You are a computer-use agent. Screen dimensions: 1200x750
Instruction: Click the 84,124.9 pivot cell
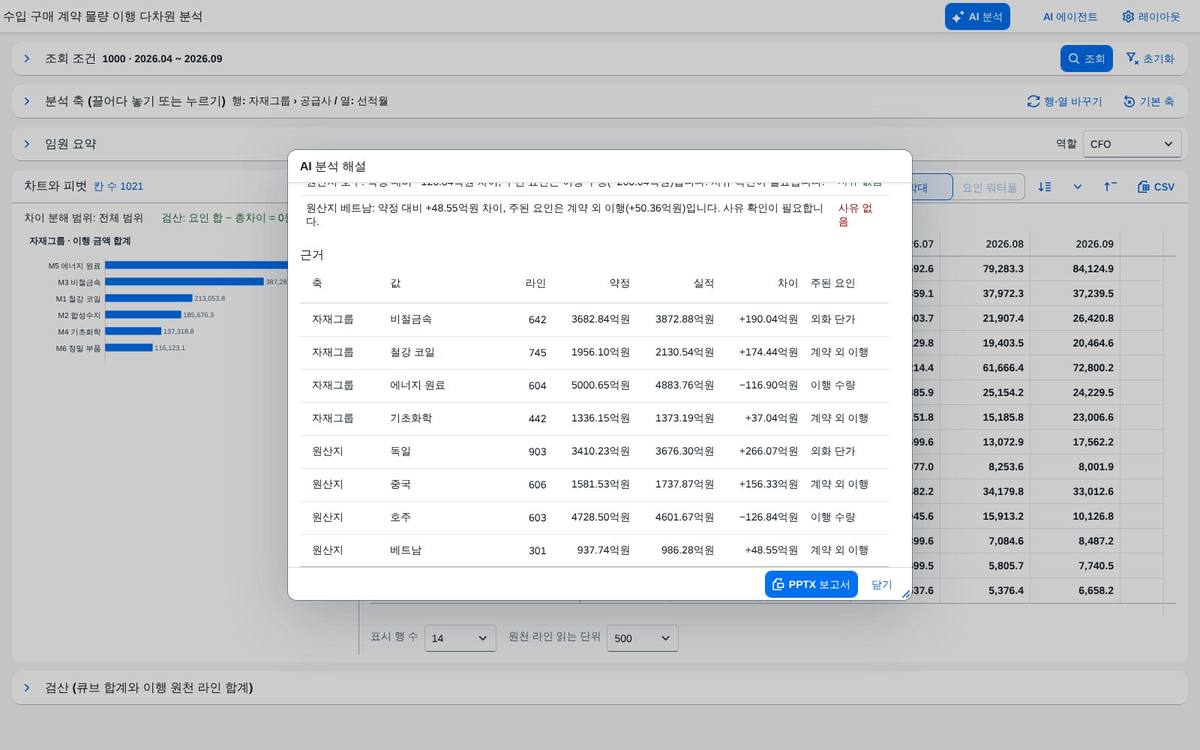click(x=1093, y=269)
